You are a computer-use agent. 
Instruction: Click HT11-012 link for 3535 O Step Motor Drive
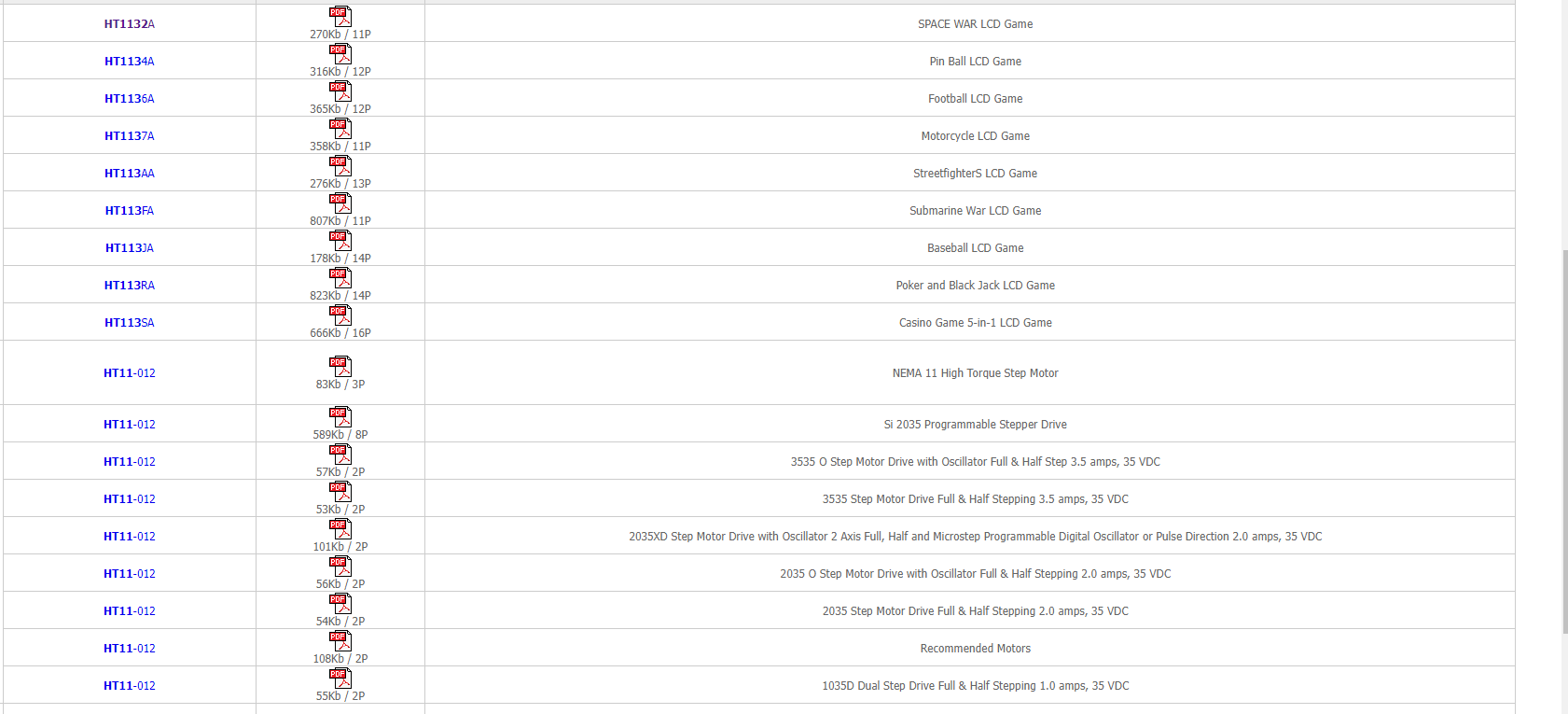pyautogui.click(x=130, y=462)
